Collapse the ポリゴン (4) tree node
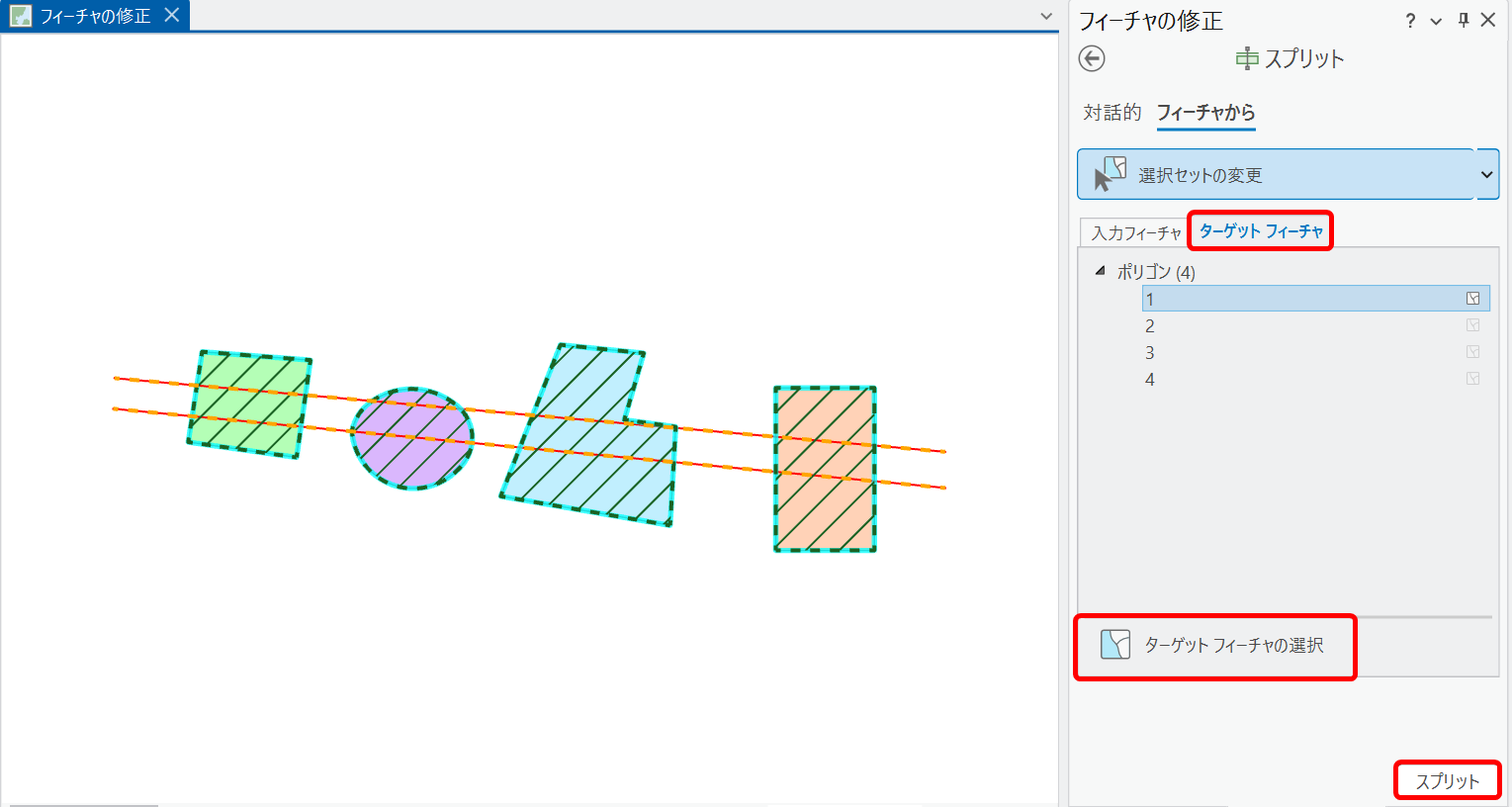This screenshot has height=807, width=1512. 1100,271
